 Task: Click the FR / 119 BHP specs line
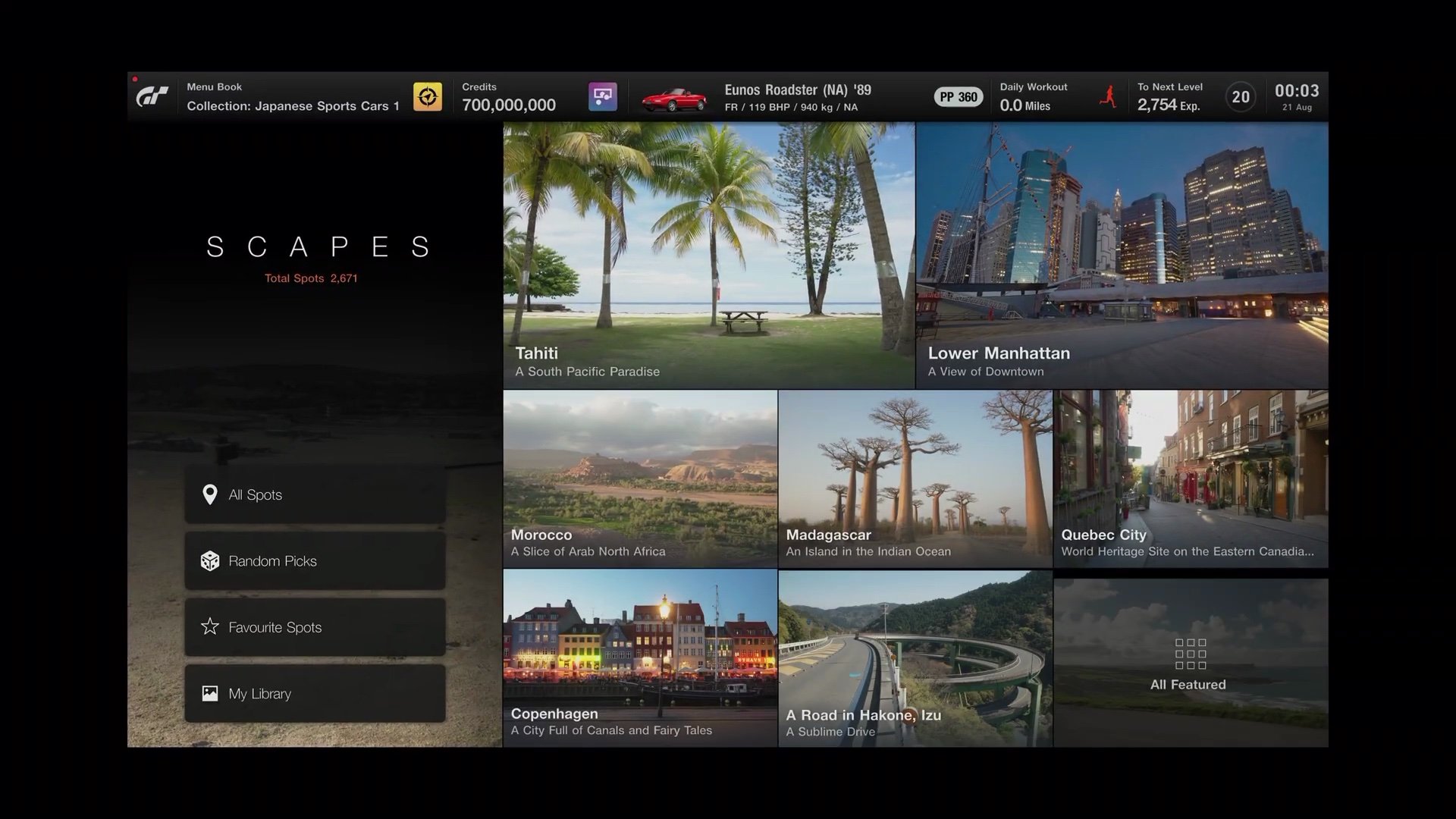[791, 108]
